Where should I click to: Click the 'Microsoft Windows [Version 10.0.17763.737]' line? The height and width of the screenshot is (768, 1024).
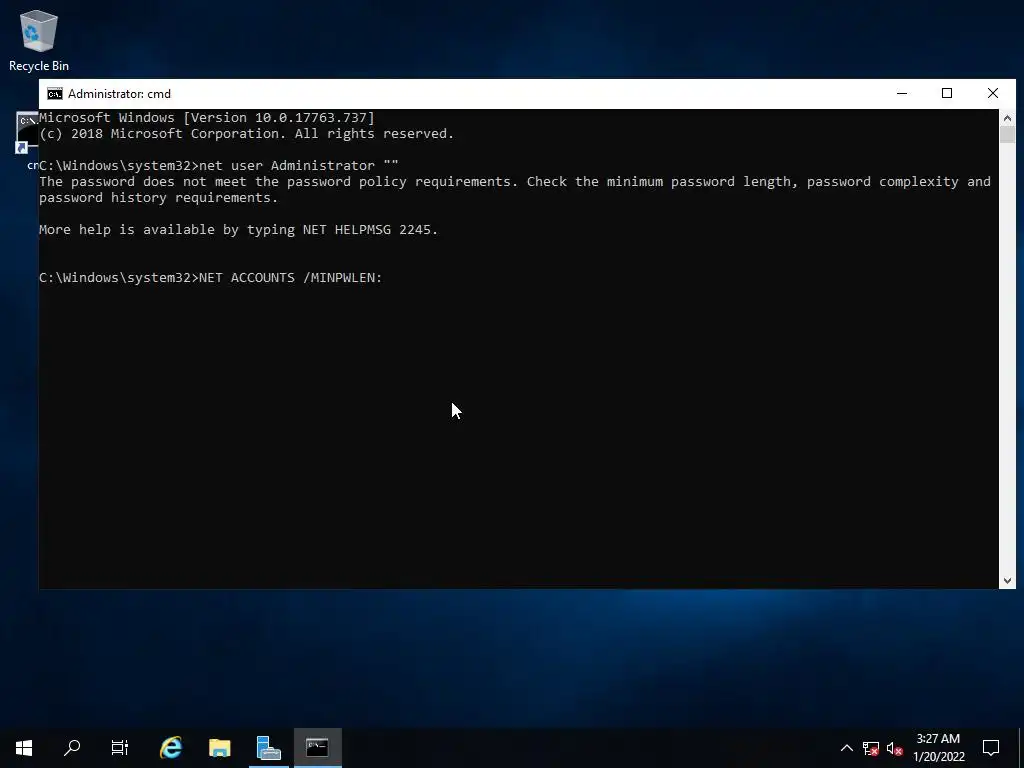(x=207, y=118)
